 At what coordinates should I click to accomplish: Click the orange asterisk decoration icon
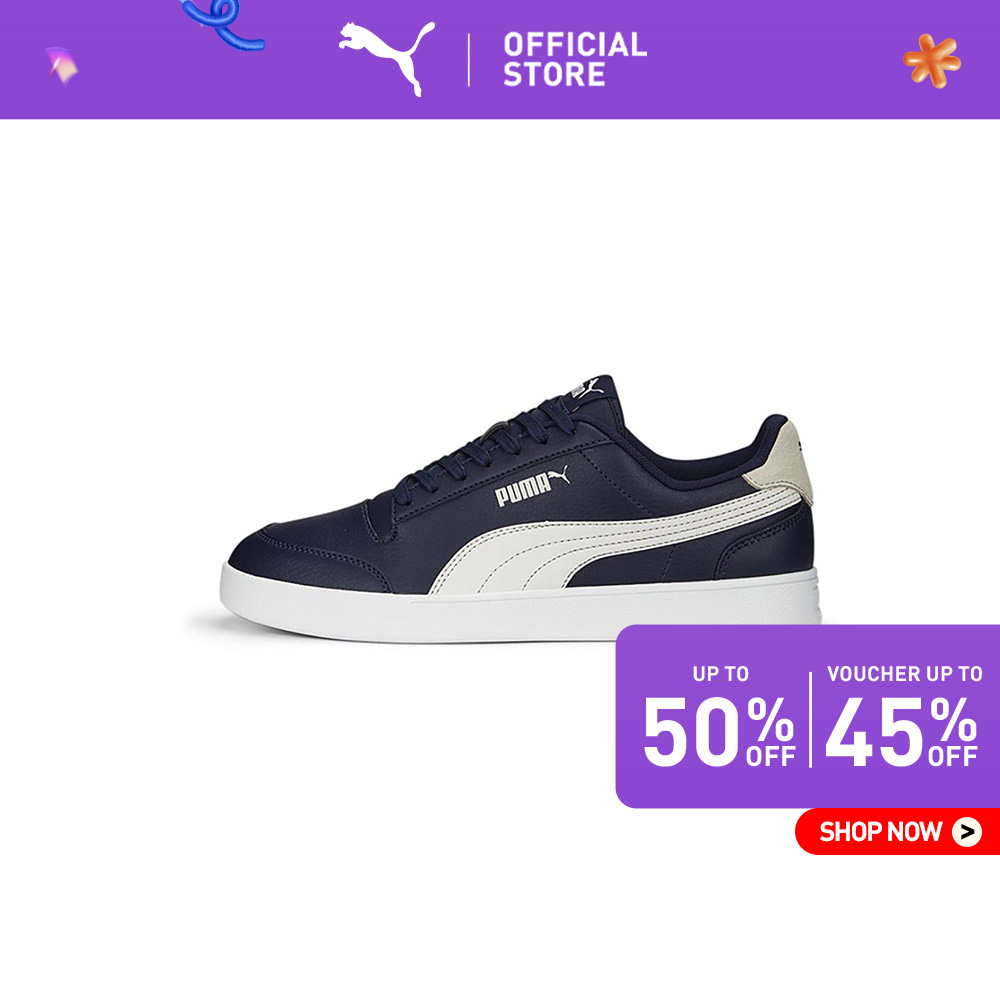[x=932, y=61]
